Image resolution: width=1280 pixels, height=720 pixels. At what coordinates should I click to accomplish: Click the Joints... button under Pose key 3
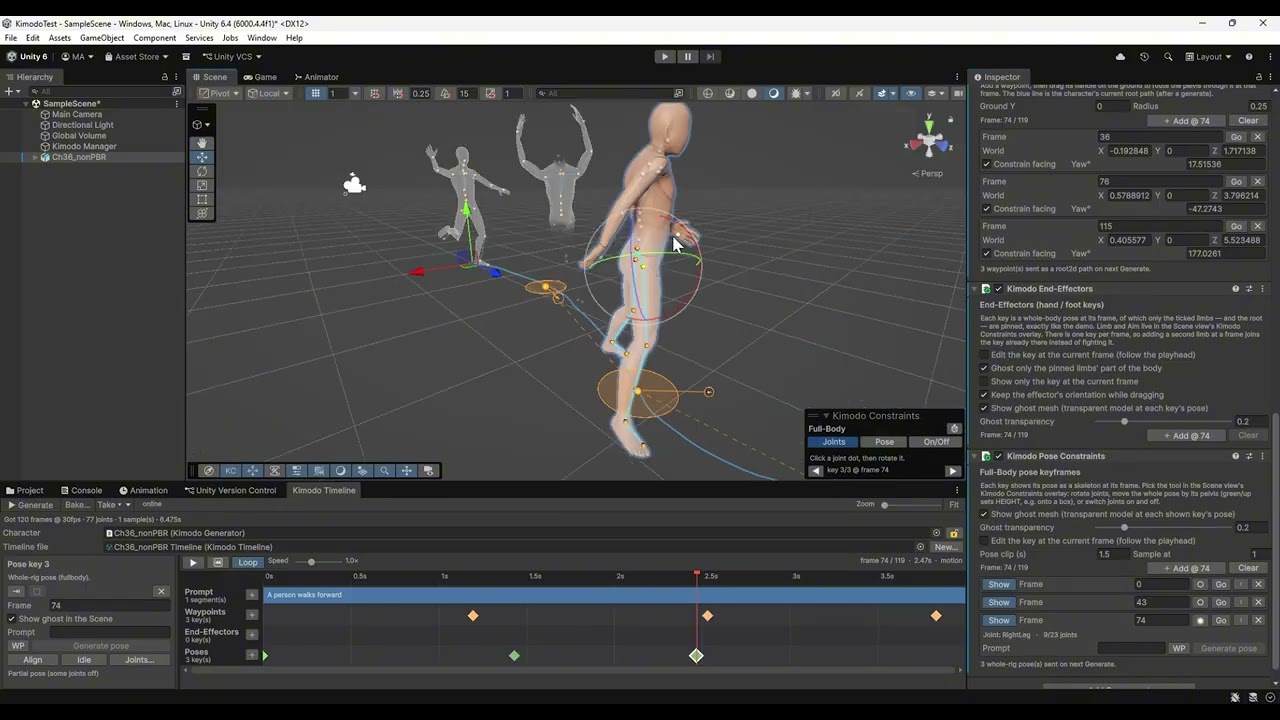tap(139, 660)
